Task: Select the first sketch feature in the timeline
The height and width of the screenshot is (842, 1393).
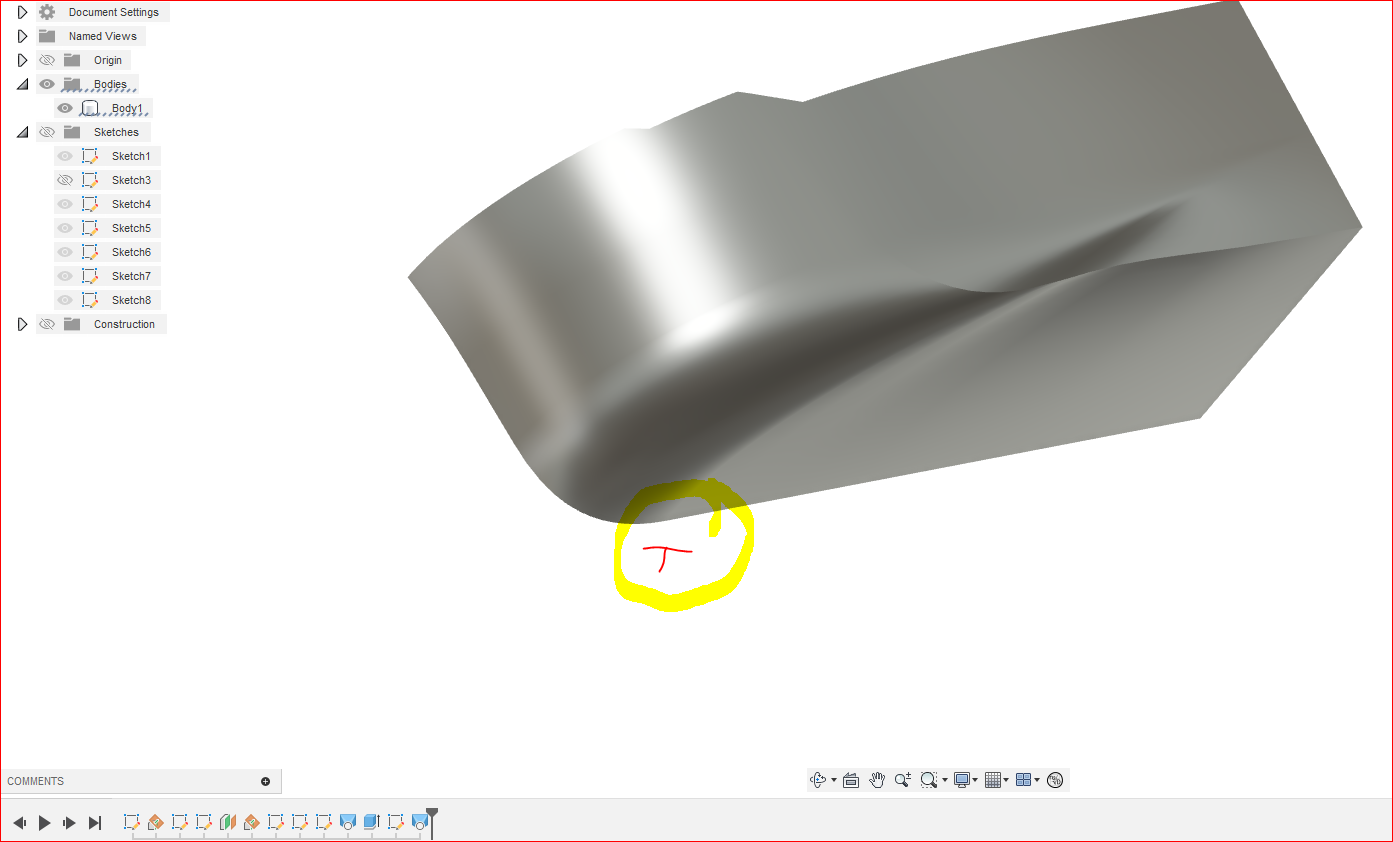Action: pos(132,822)
